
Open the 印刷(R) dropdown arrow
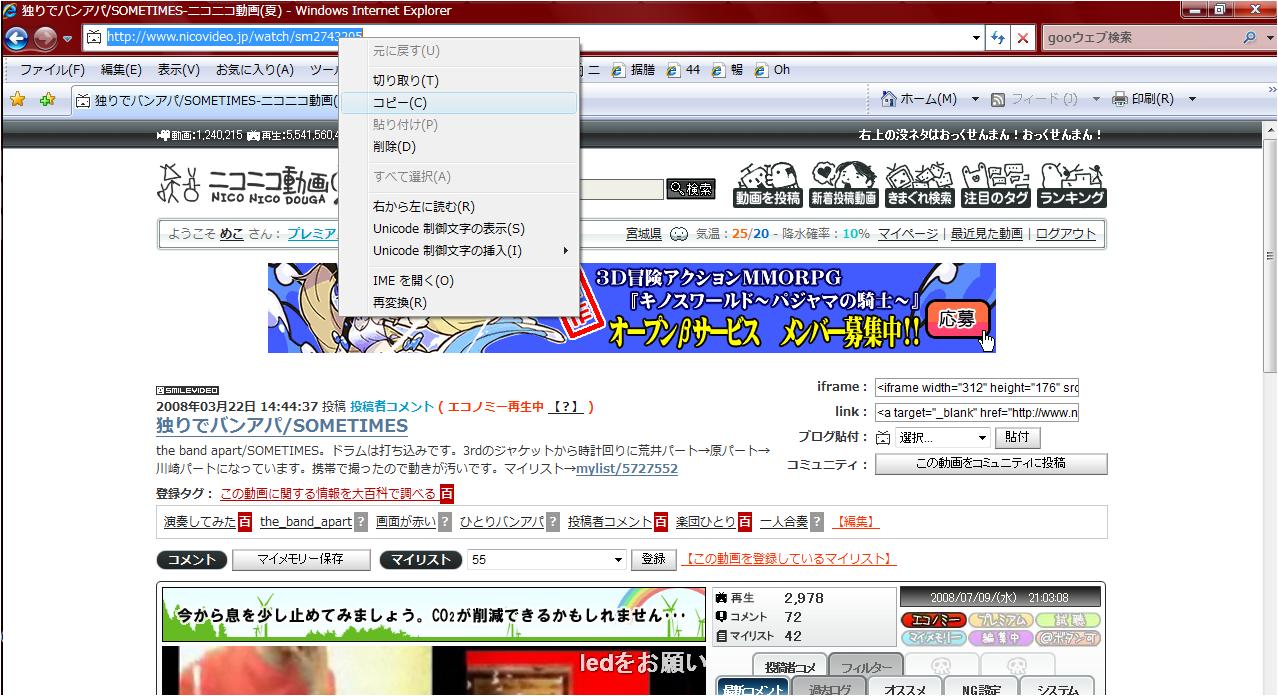(1193, 99)
